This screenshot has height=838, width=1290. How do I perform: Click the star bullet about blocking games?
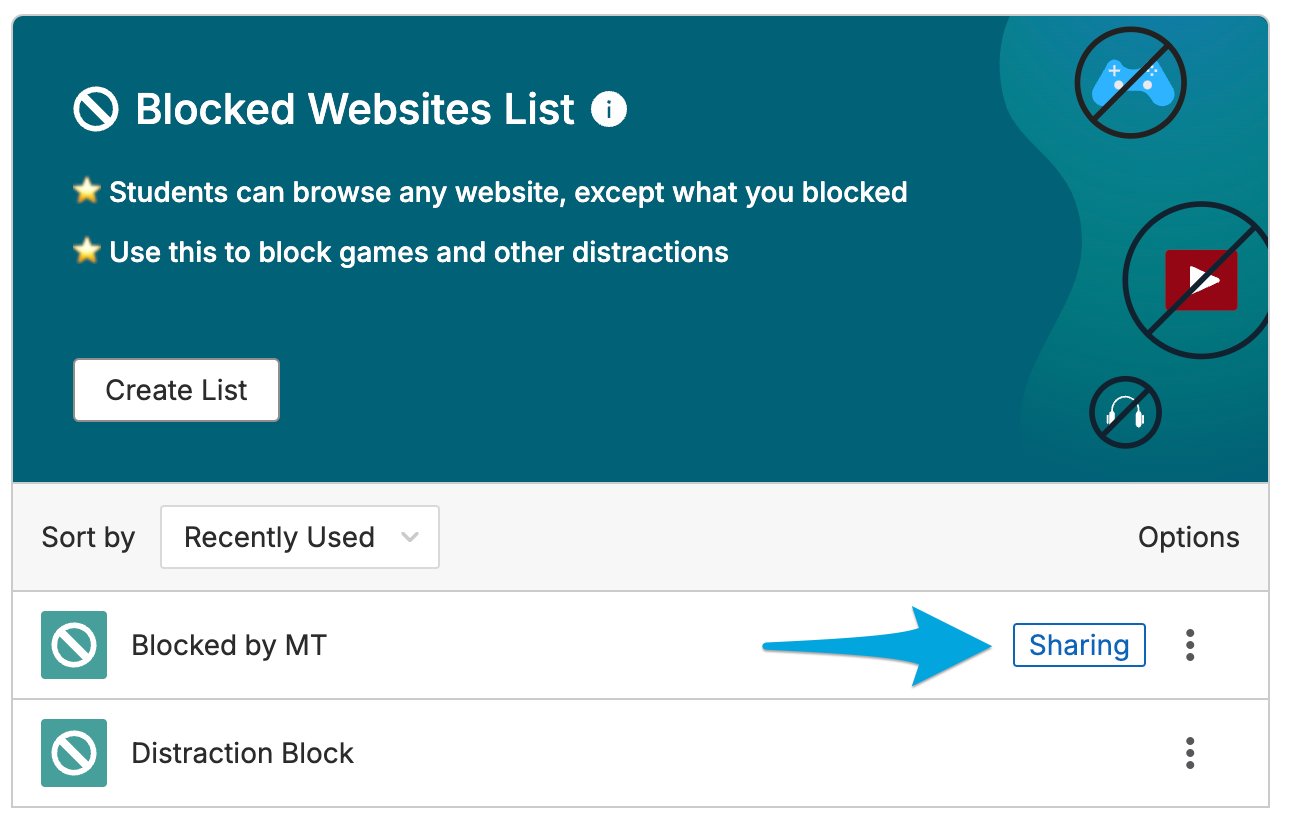(87, 250)
